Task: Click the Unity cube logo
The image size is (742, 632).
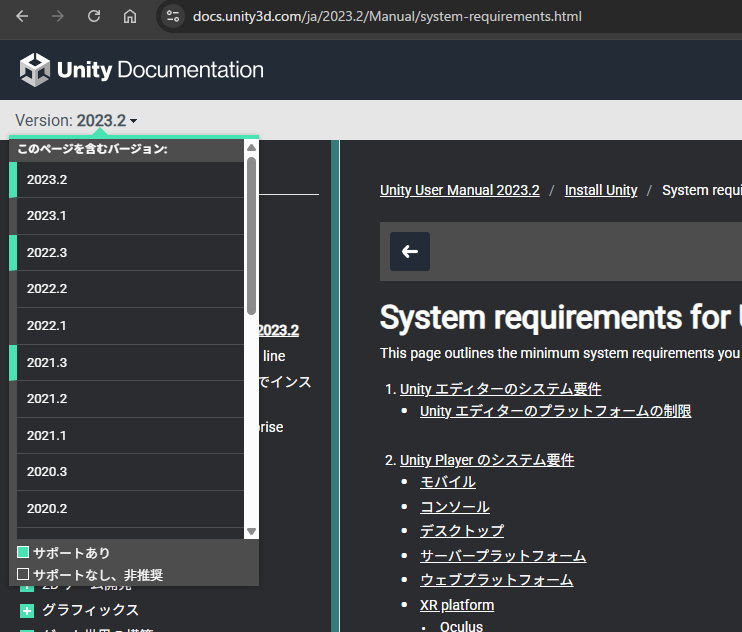Action: 35,70
